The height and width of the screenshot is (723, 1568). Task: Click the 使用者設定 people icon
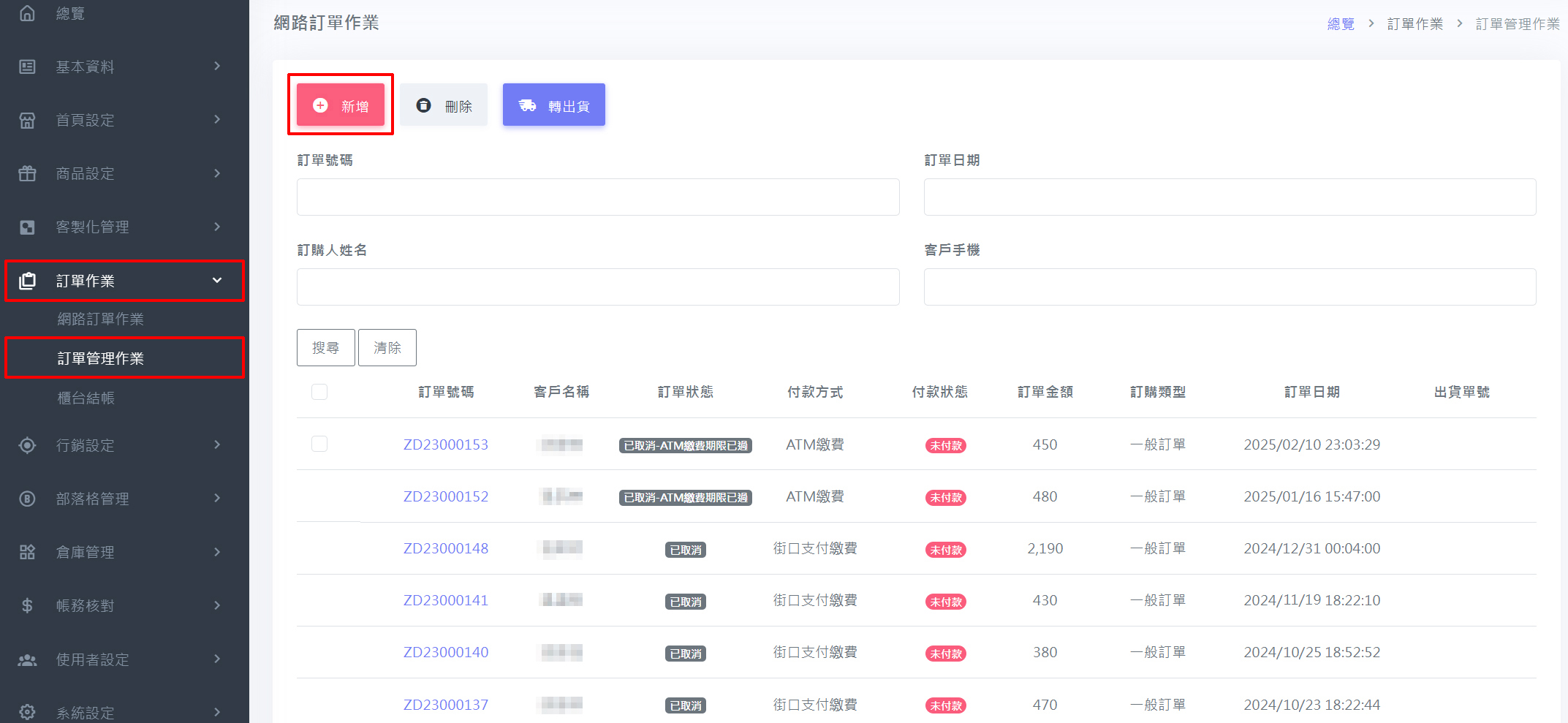(x=27, y=659)
